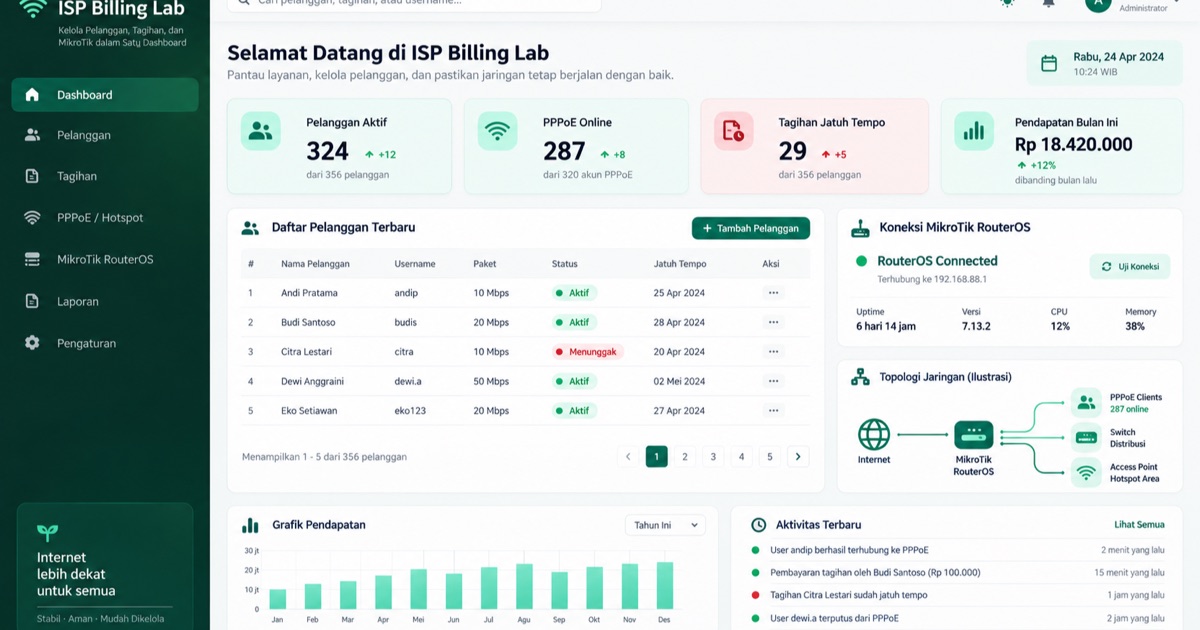This screenshot has height=630, width=1200.
Task: Click the PPPoE Online Wi-Fi icon
Action: [497, 131]
